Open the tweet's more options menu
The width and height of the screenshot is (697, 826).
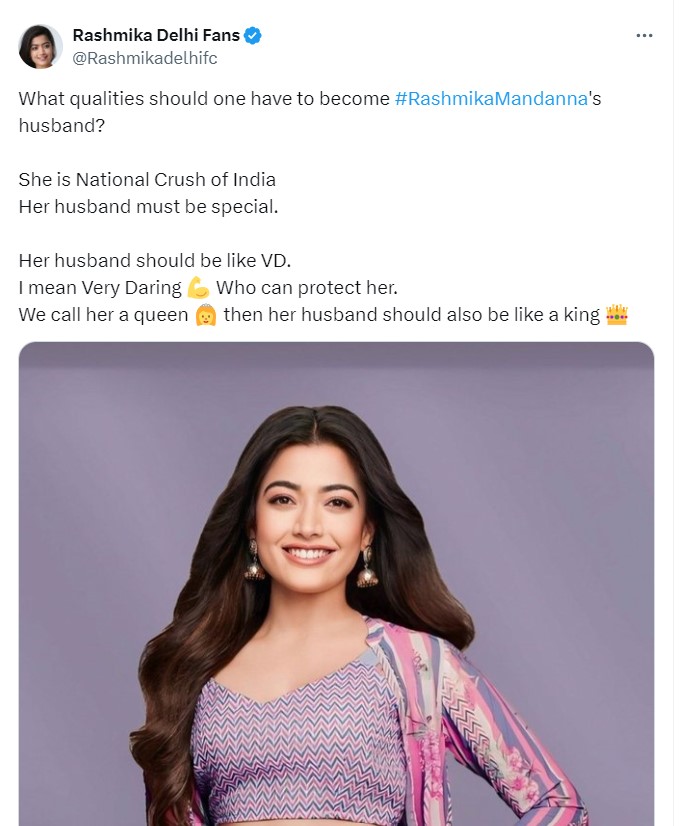click(644, 35)
